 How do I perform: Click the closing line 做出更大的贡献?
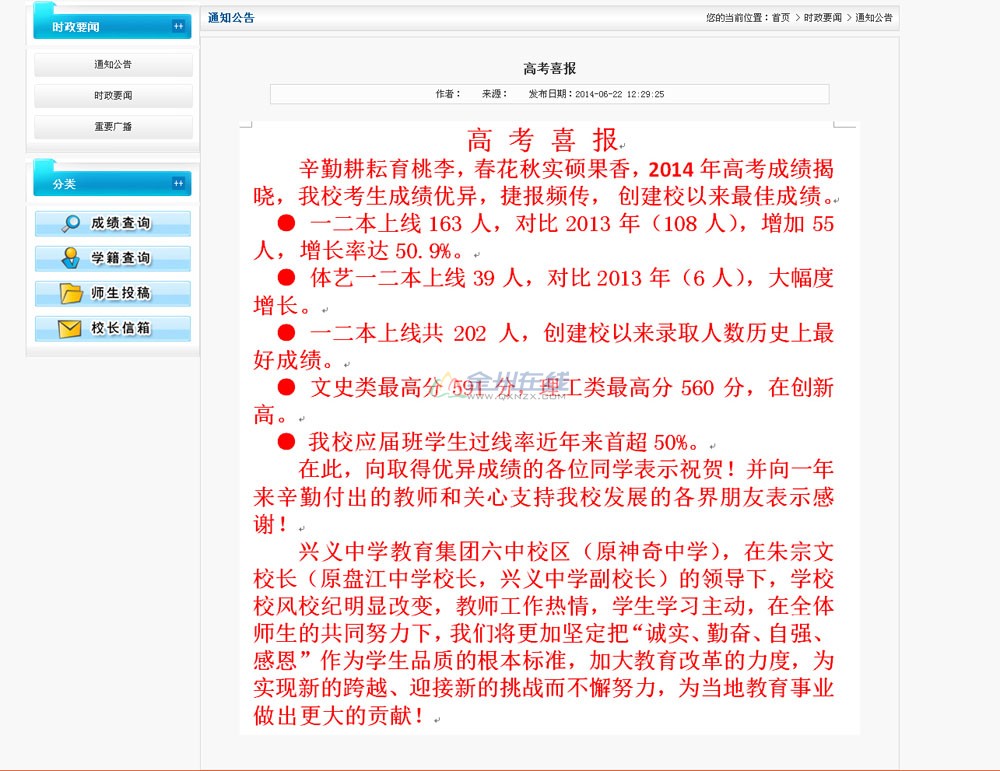tap(338, 716)
